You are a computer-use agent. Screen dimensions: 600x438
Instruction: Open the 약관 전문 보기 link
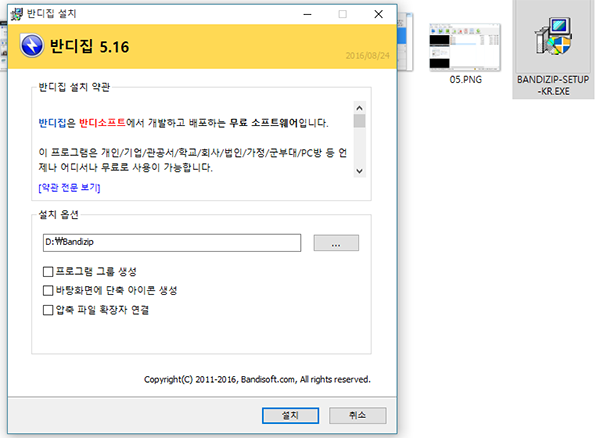point(69,187)
